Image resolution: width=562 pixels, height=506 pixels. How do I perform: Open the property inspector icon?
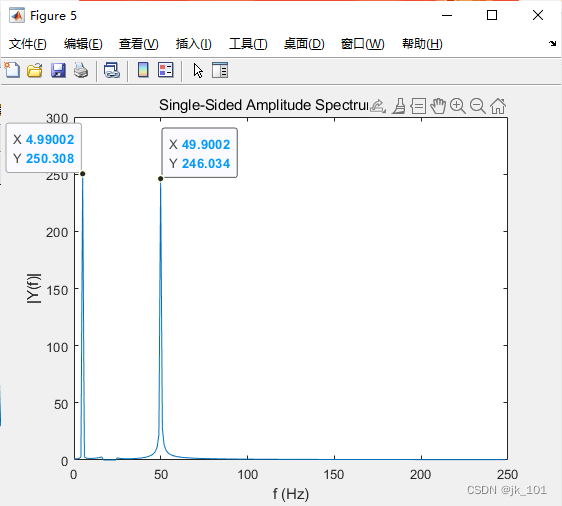click(x=220, y=70)
